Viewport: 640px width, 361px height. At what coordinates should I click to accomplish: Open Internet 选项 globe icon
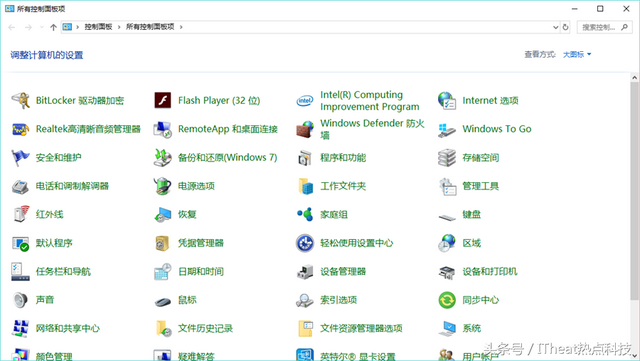(447, 100)
